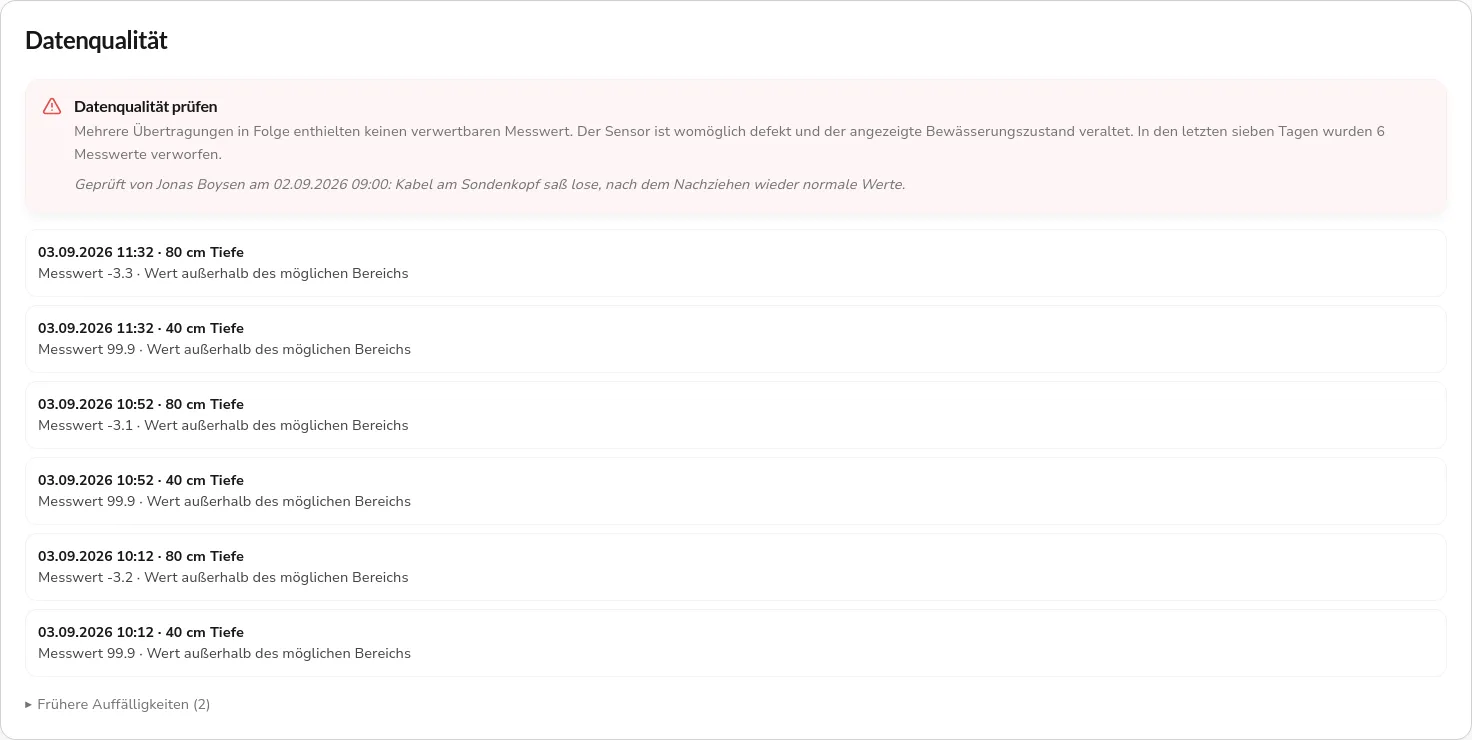The width and height of the screenshot is (1472, 740).
Task: Click the red warning triangle icon
Action: 52,106
